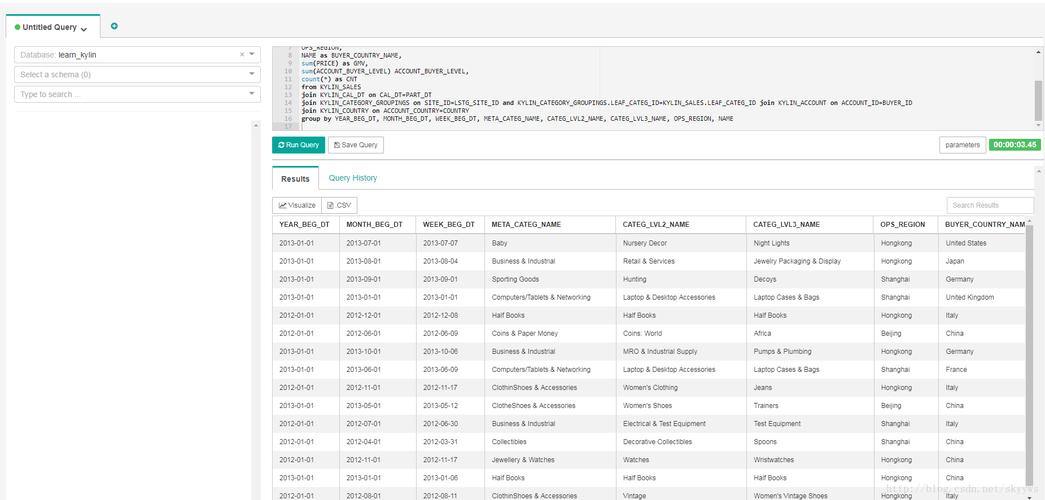Open the query parameters button
This screenshot has height=500, width=1045.
coord(962,145)
